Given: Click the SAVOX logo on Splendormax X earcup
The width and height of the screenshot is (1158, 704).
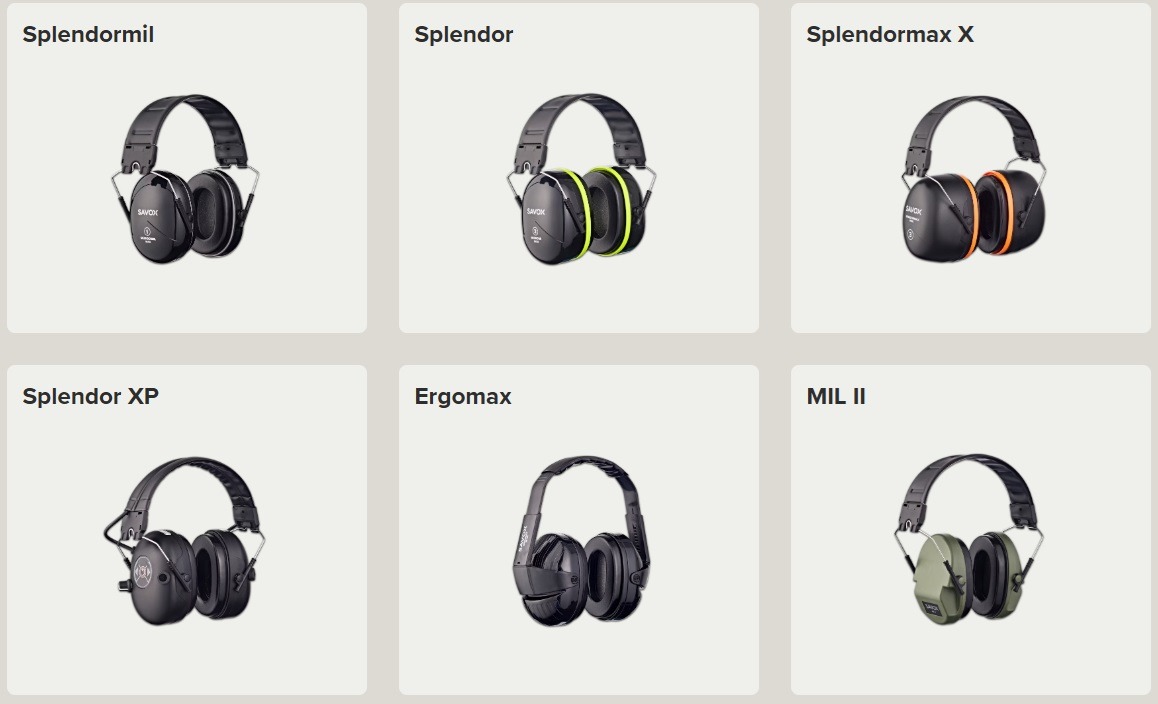Looking at the screenshot, I should tap(914, 211).
